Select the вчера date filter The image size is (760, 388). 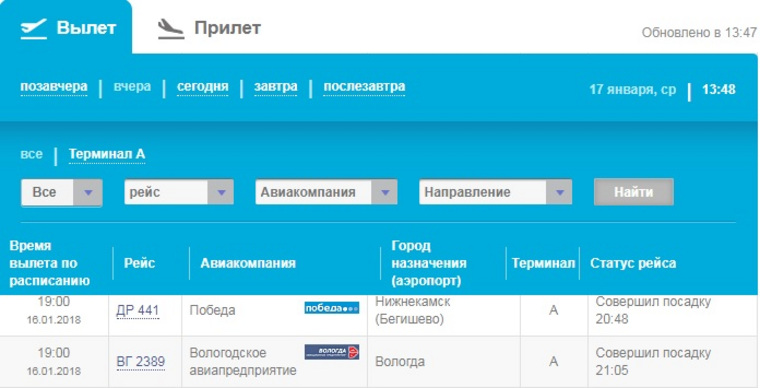132,87
